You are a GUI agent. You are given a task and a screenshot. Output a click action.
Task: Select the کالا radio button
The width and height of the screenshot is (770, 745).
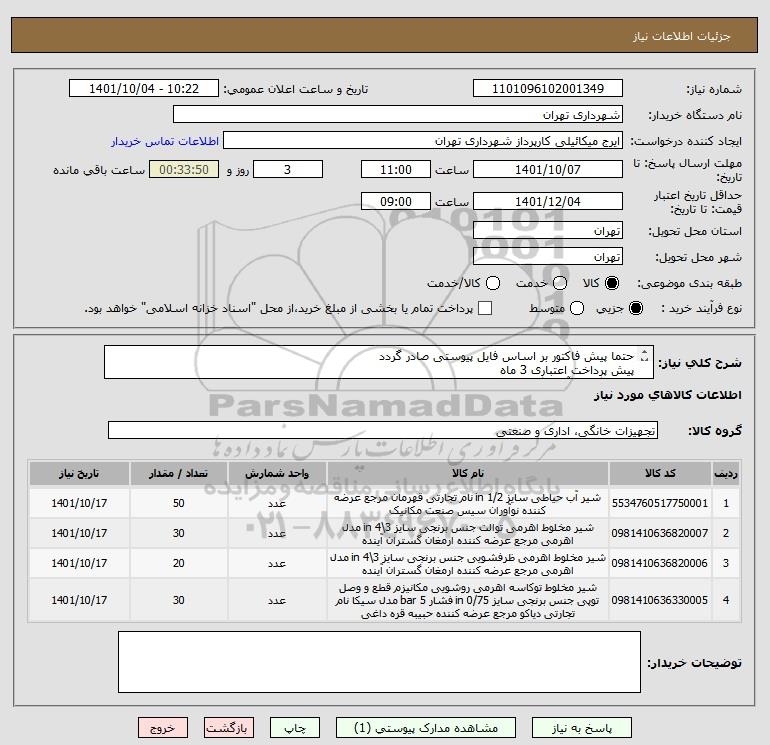(x=612, y=283)
